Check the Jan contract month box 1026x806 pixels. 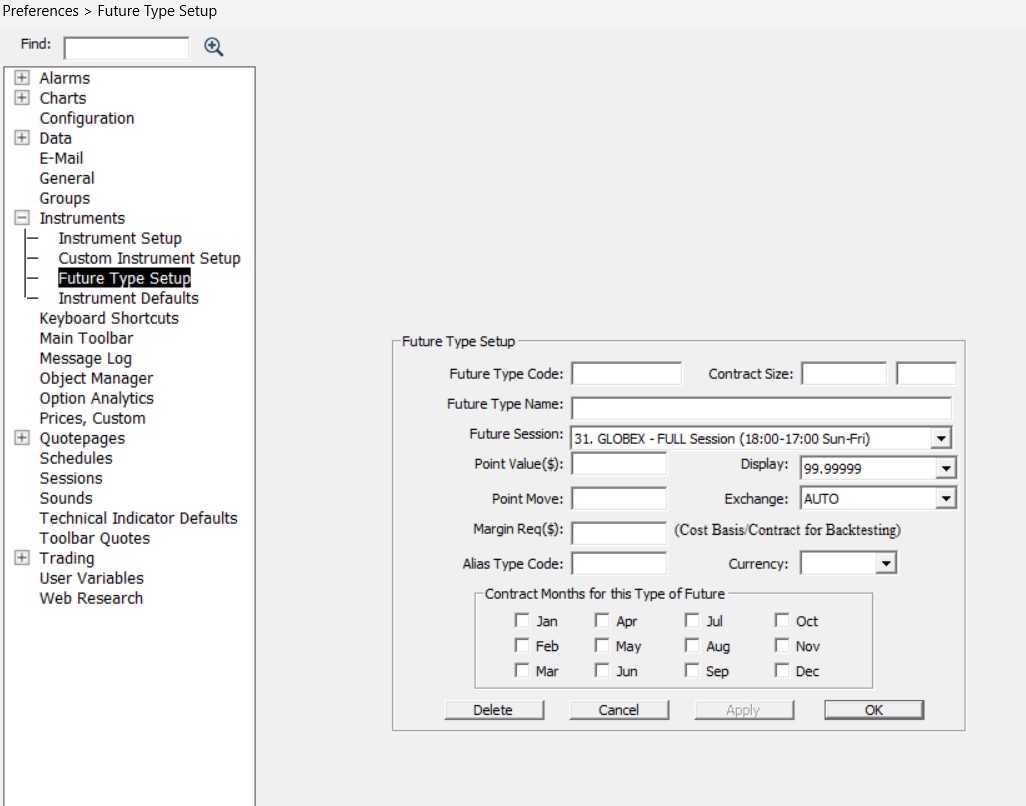click(522, 621)
